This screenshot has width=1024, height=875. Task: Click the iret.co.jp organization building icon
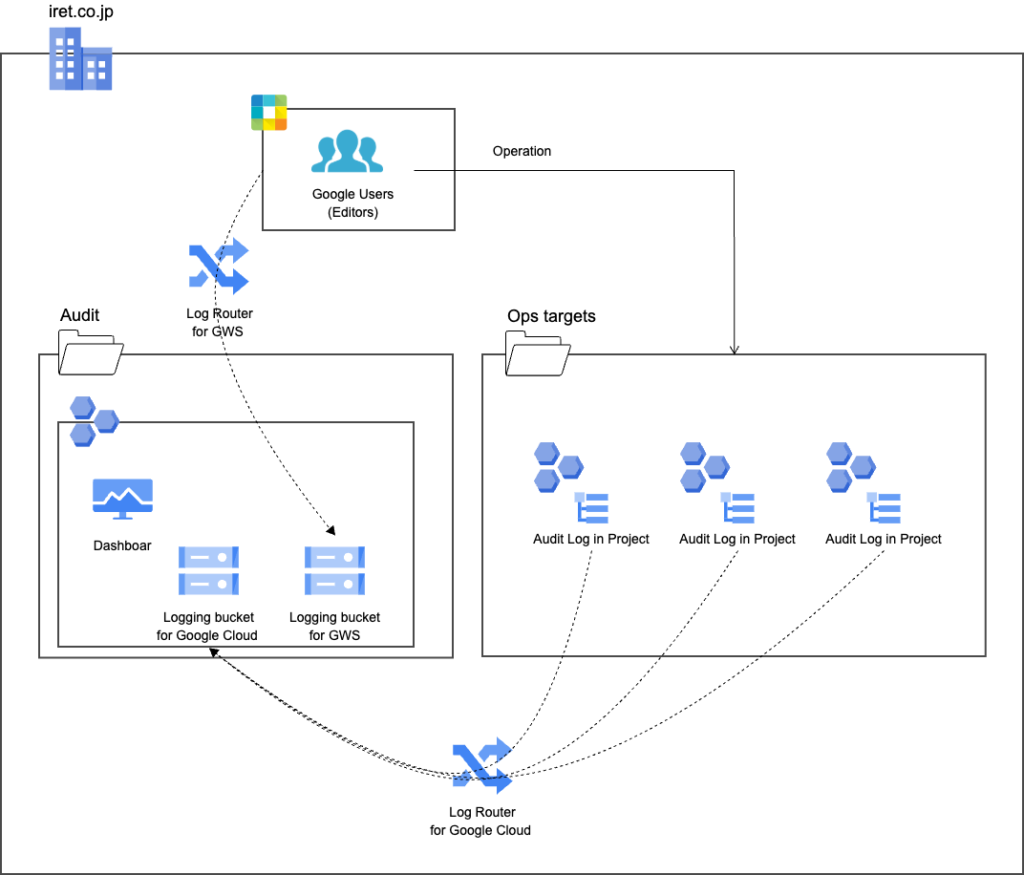[80, 59]
